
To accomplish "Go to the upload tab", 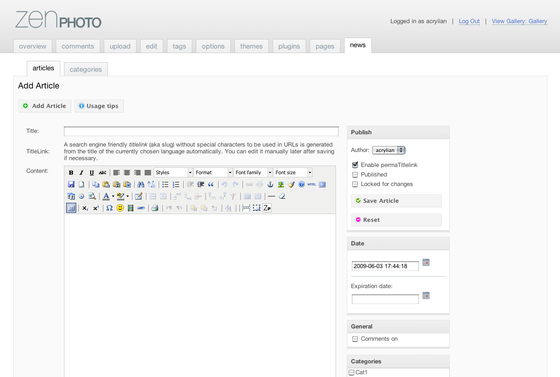I will (120, 46).
